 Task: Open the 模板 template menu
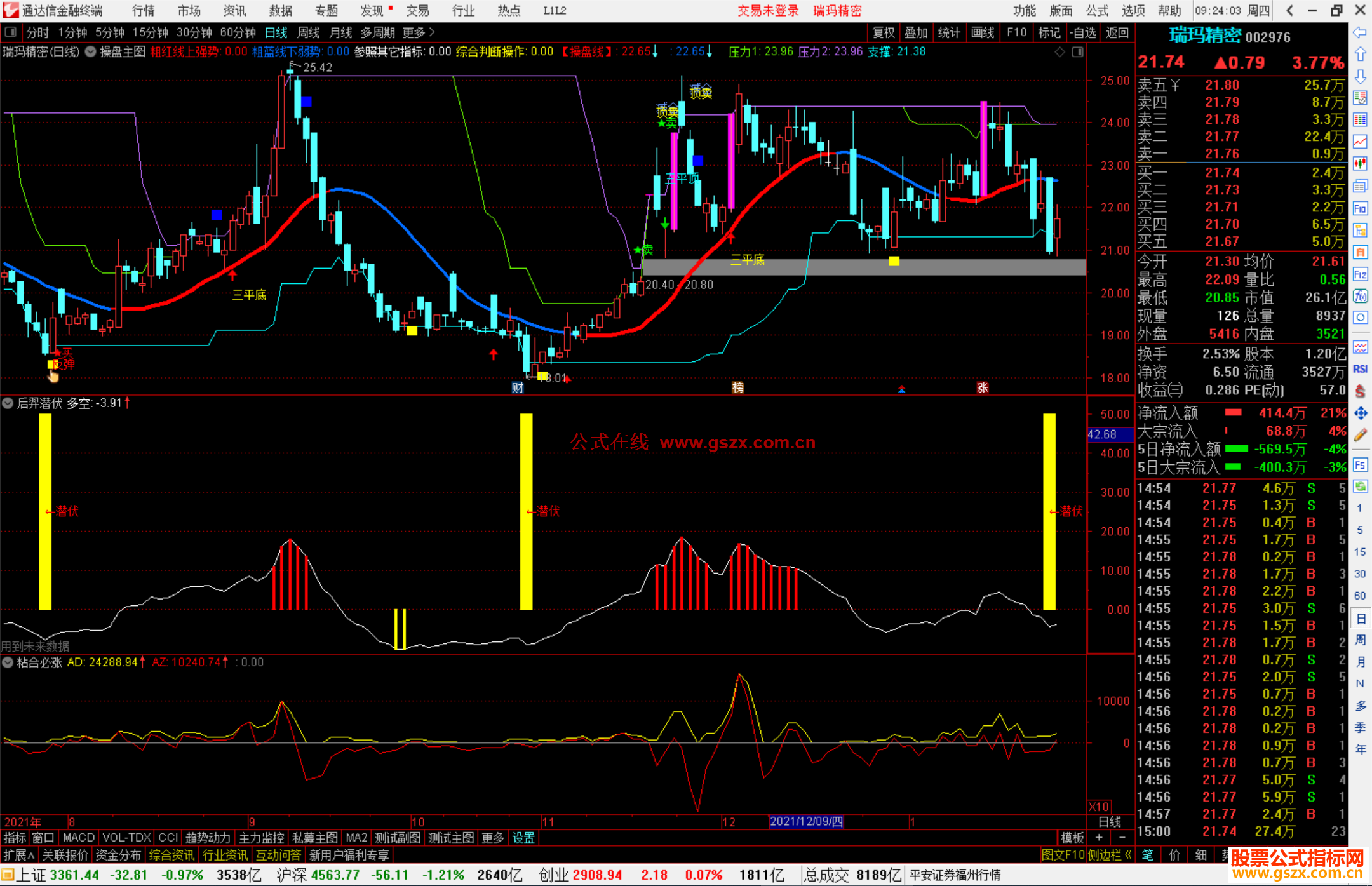(x=1072, y=838)
